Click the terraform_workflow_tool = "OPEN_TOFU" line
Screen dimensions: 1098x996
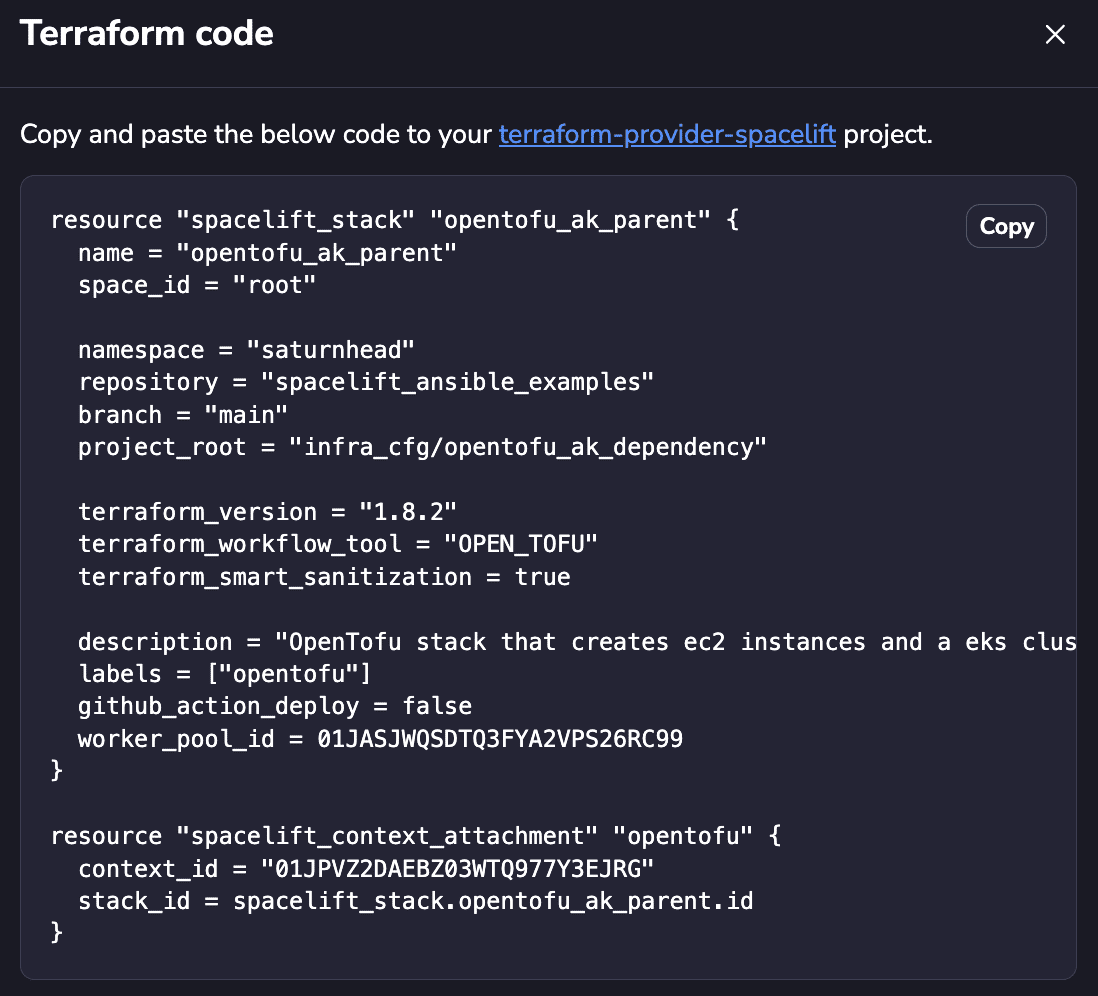click(338, 544)
